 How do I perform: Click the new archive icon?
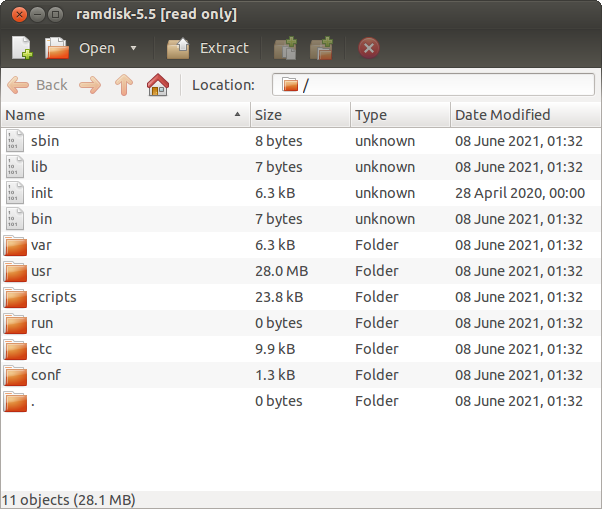[x=22, y=48]
